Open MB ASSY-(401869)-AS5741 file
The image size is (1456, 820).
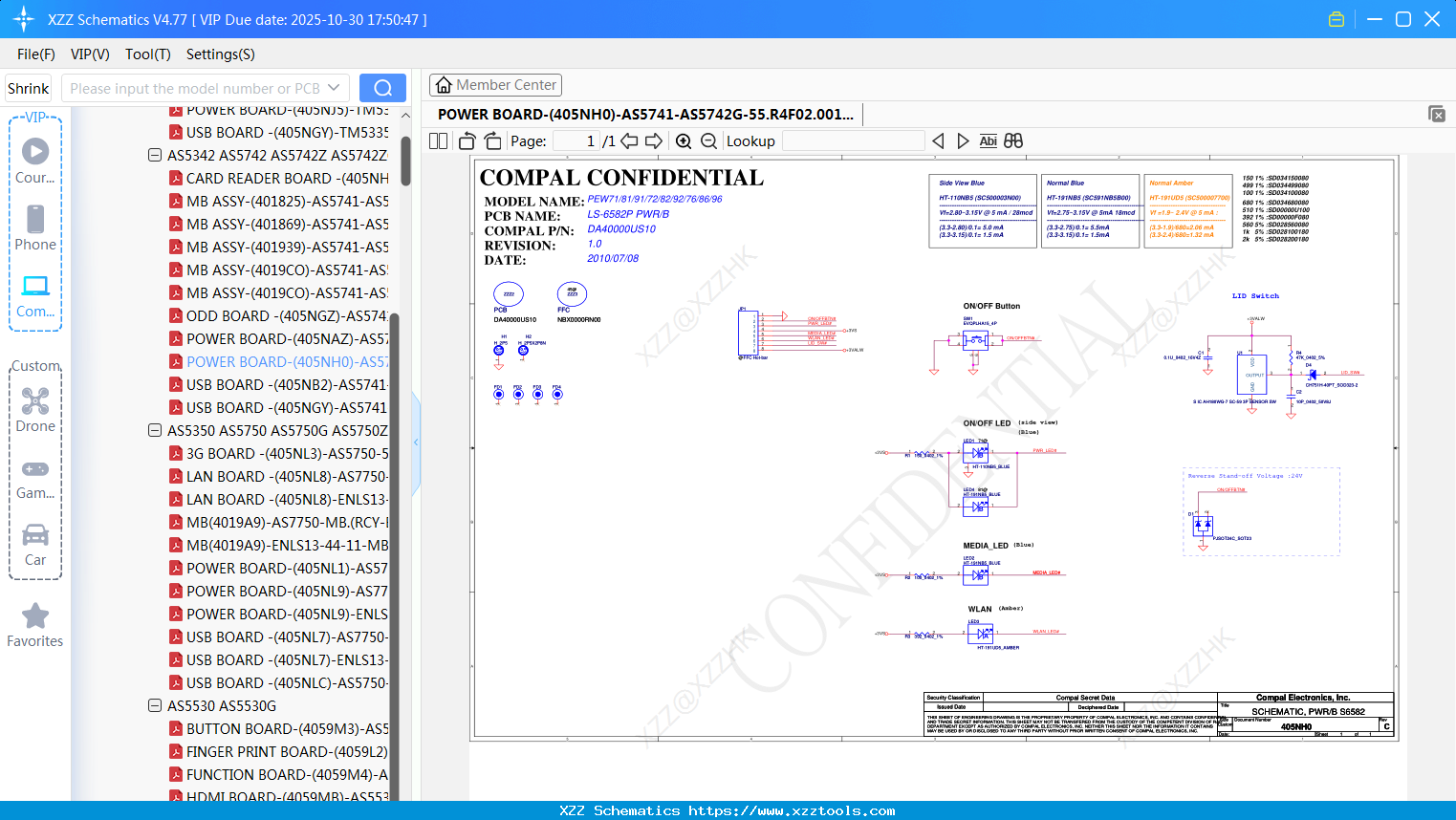(x=287, y=224)
